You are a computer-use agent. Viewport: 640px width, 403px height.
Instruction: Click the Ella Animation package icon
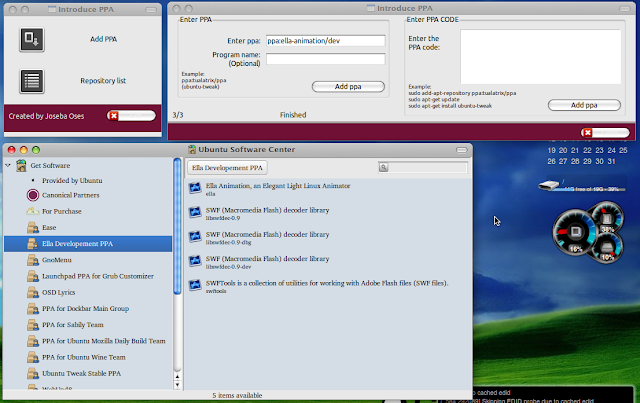[195, 188]
